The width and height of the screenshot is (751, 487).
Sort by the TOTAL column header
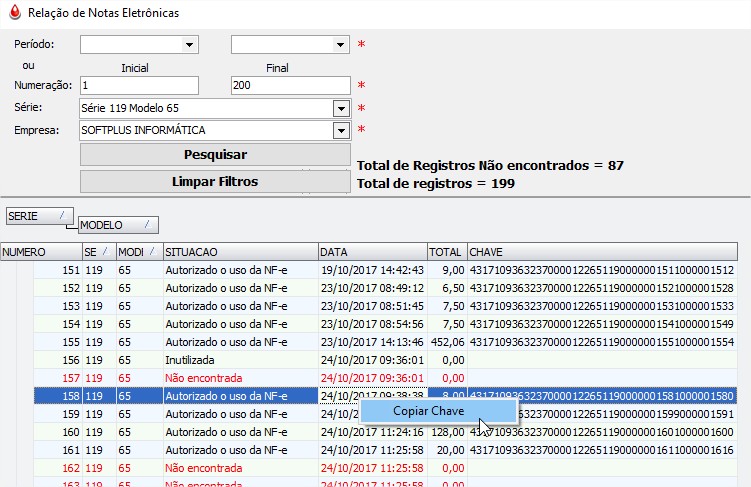tap(447, 252)
